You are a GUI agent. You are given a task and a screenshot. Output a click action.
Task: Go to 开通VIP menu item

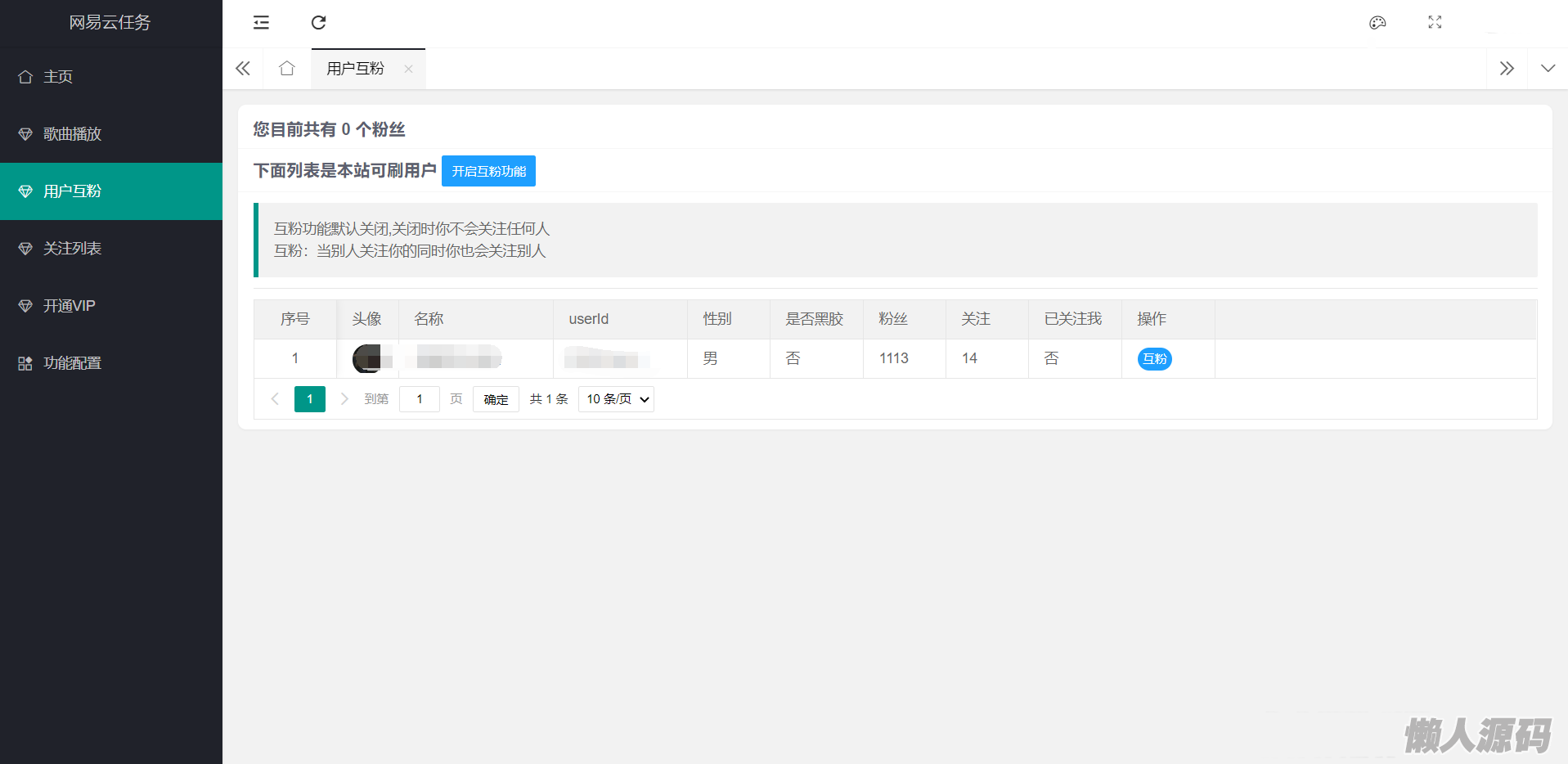pos(70,306)
